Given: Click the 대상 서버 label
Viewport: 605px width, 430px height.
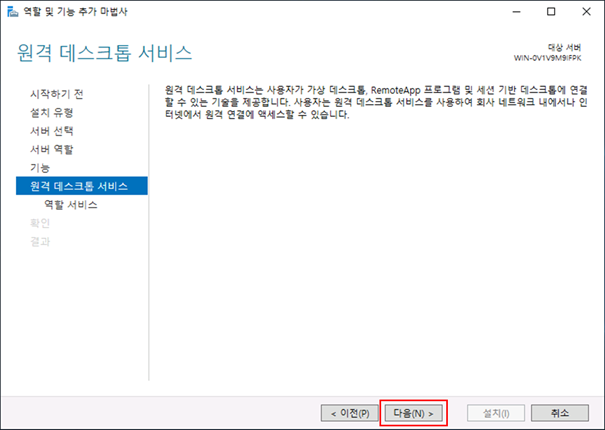Looking at the screenshot, I should pos(564,47).
